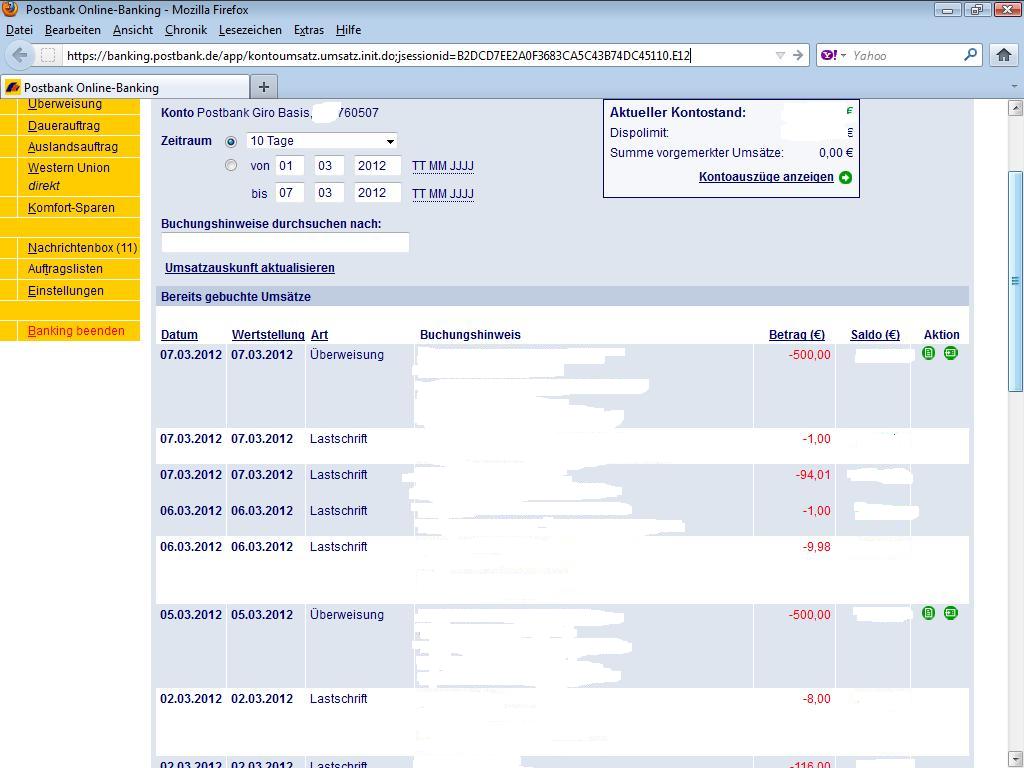Click repeat-transfer icon for 07.03.2012 Überweisung
Image resolution: width=1024 pixels, height=768 pixels.
coord(951,353)
